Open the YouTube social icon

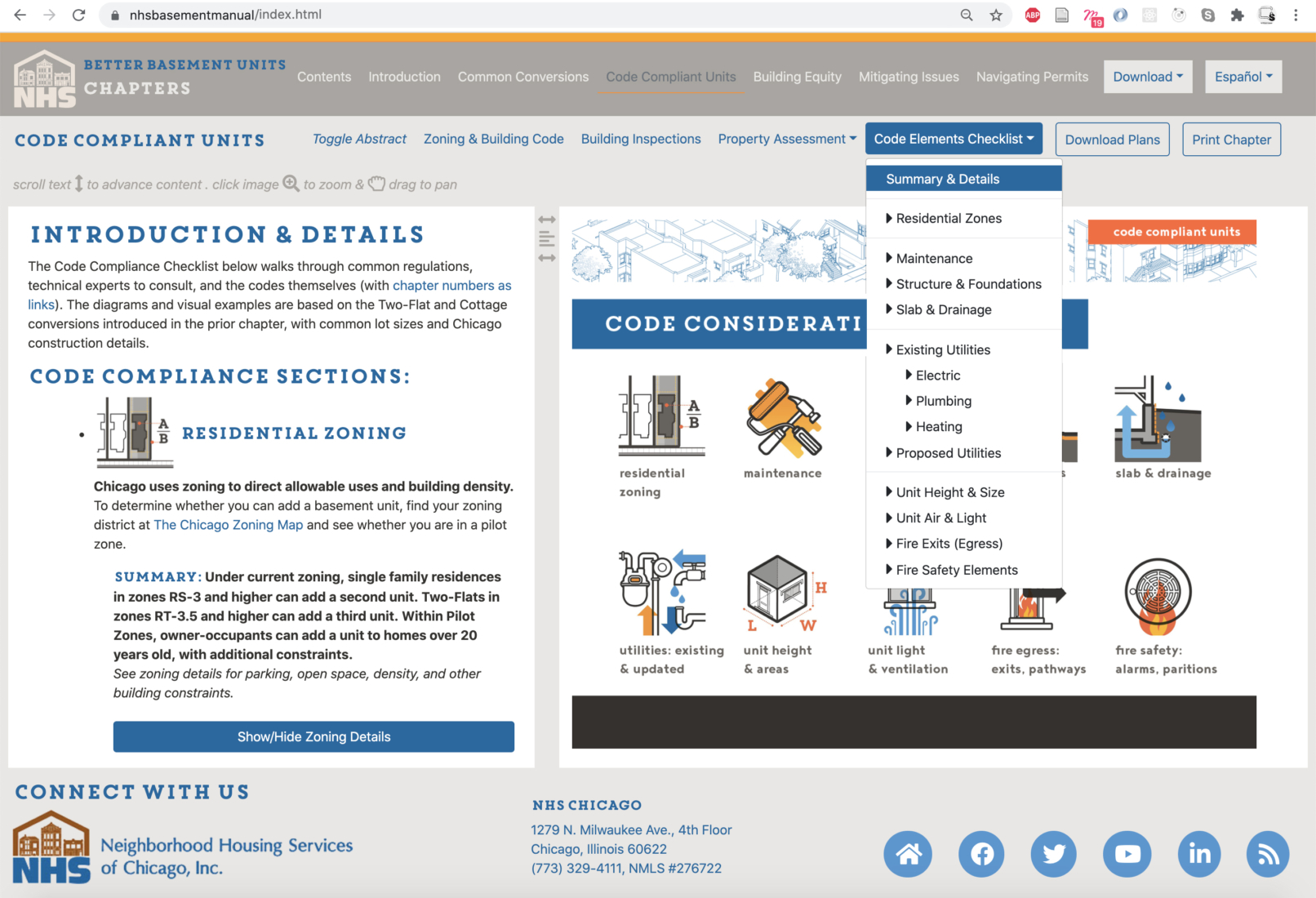(x=1127, y=854)
